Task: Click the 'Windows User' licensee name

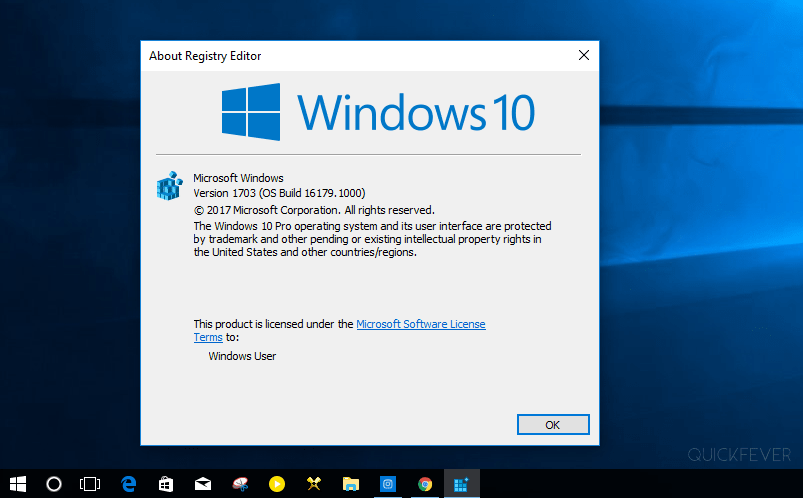Action: [x=242, y=356]
